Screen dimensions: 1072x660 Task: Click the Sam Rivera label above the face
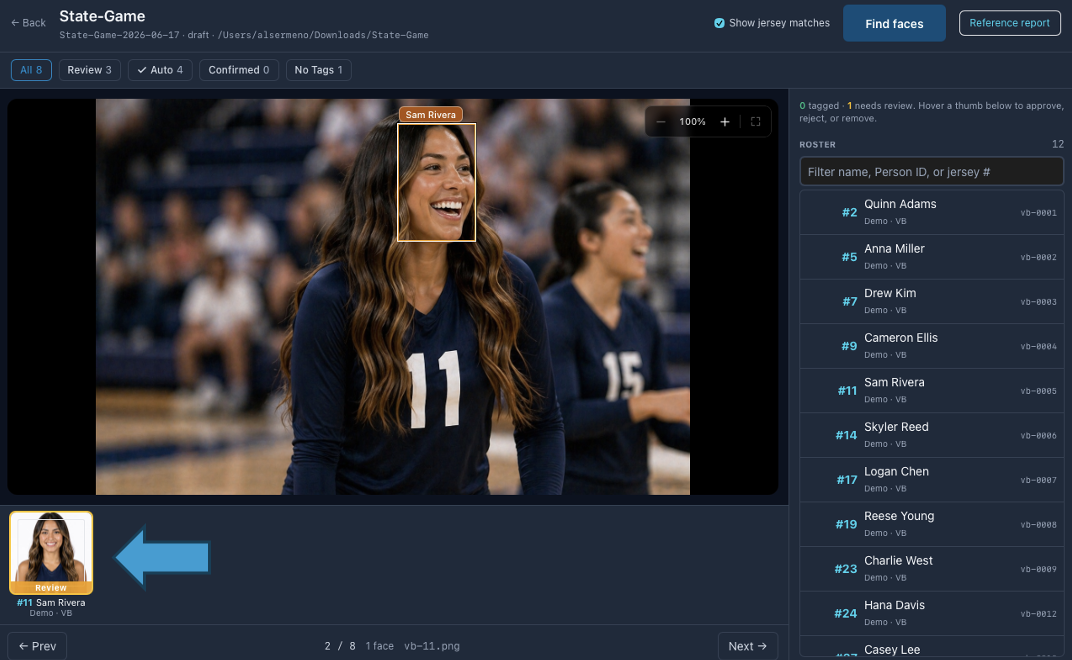[x=431, y=114]
